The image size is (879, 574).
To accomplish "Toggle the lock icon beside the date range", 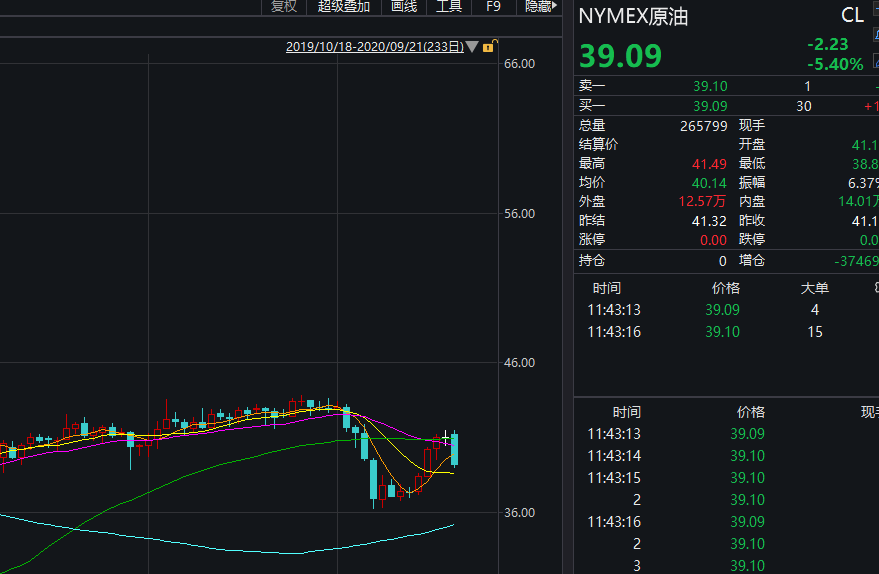I will 489,46.
